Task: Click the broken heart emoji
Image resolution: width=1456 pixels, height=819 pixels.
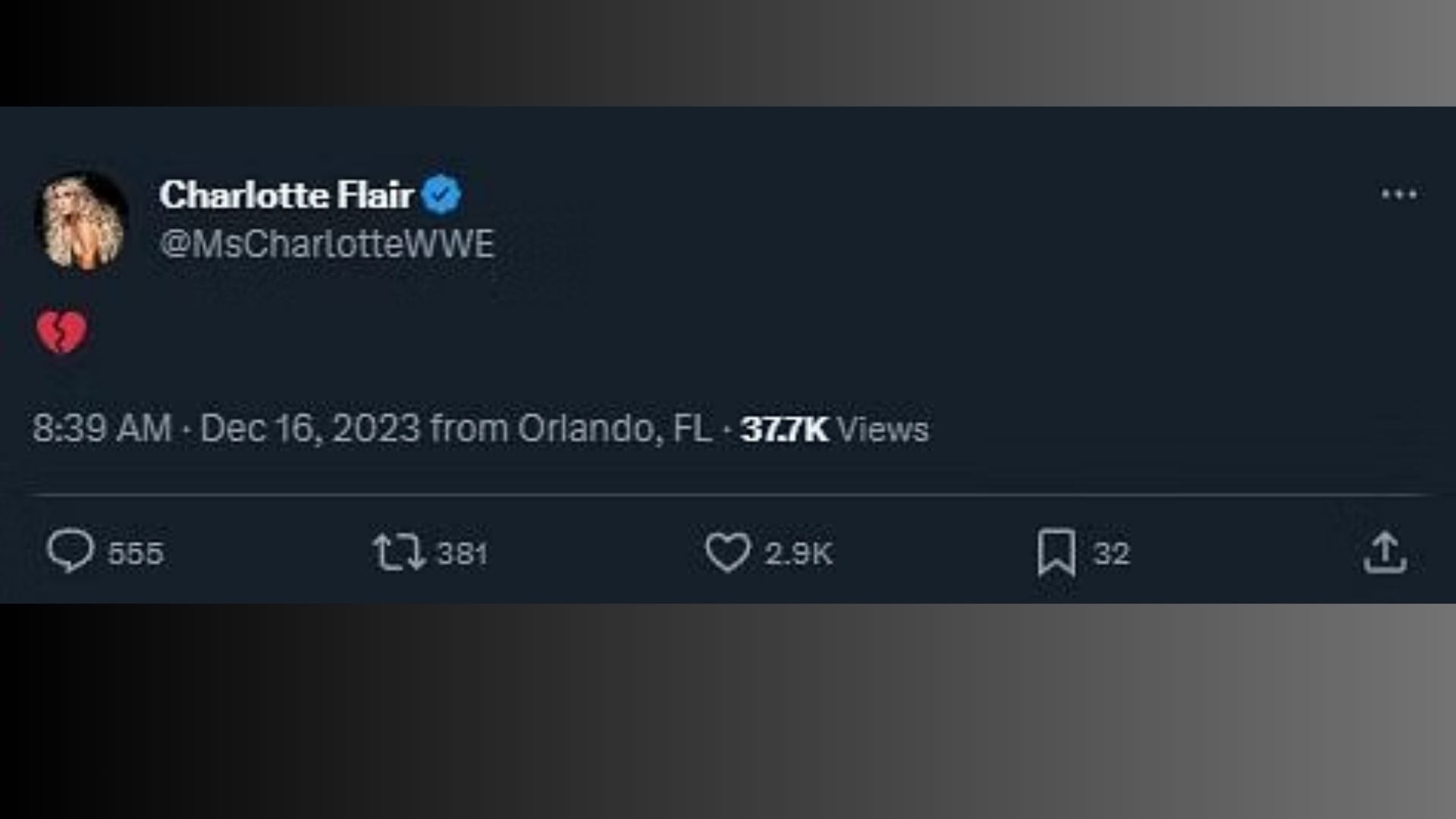Action: click(x=61, y=331)
